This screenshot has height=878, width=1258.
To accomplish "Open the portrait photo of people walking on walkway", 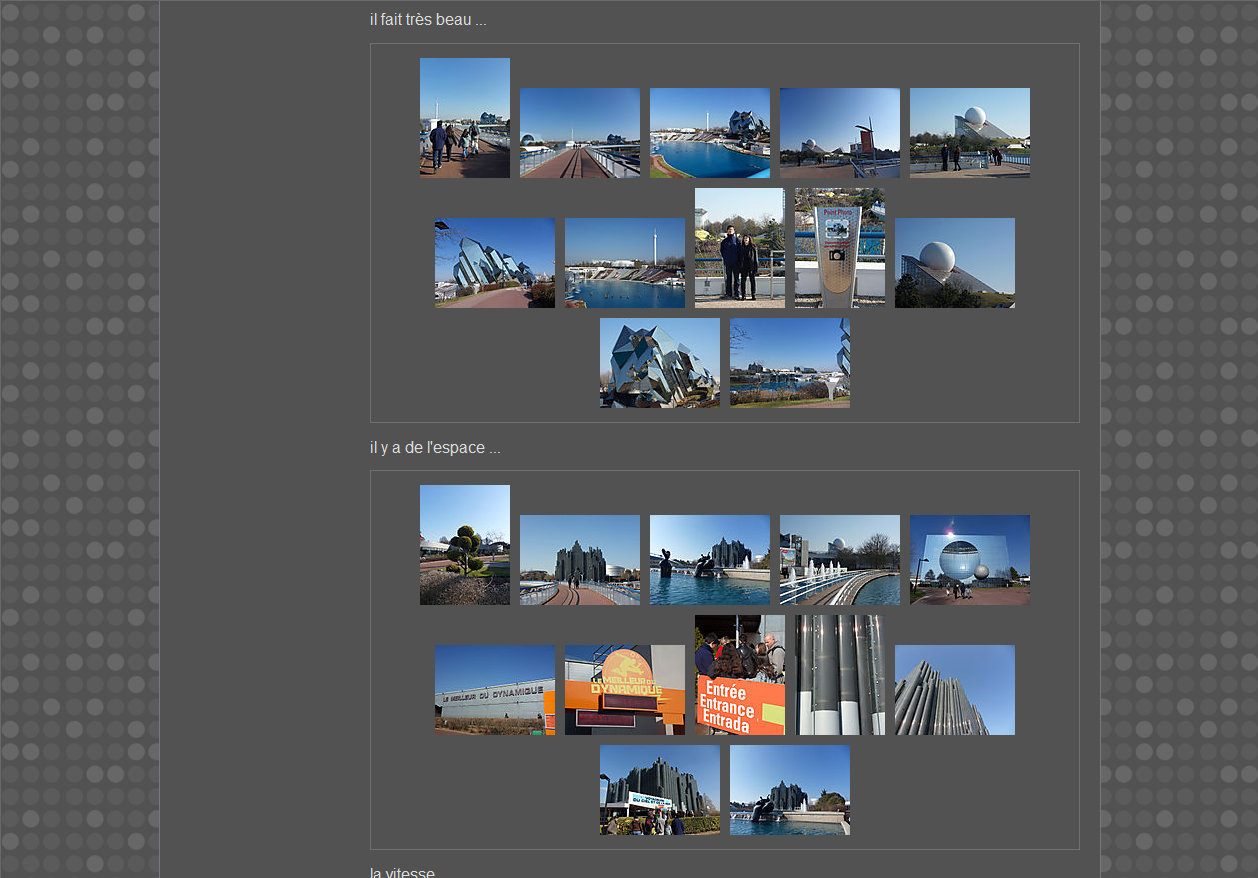I will point(464,118).
